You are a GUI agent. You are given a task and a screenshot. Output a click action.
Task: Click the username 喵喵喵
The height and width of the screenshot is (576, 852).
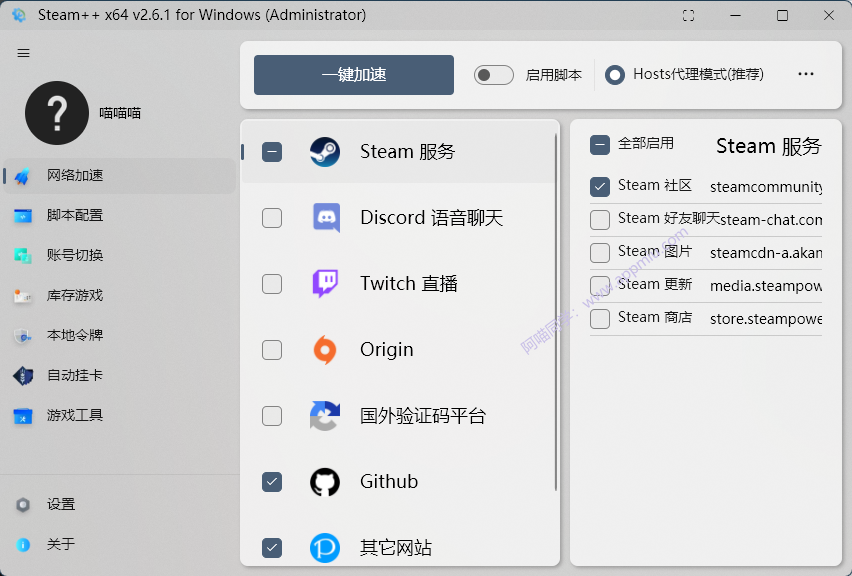120,113
